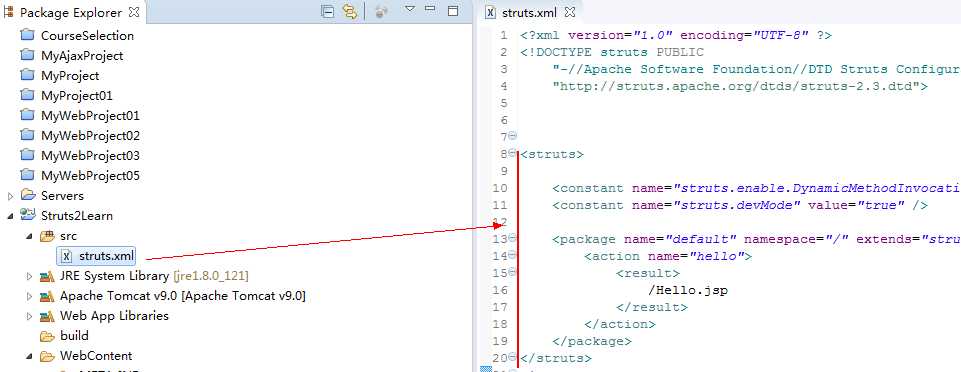Select the MyProject project name

[x=70, y=76]
